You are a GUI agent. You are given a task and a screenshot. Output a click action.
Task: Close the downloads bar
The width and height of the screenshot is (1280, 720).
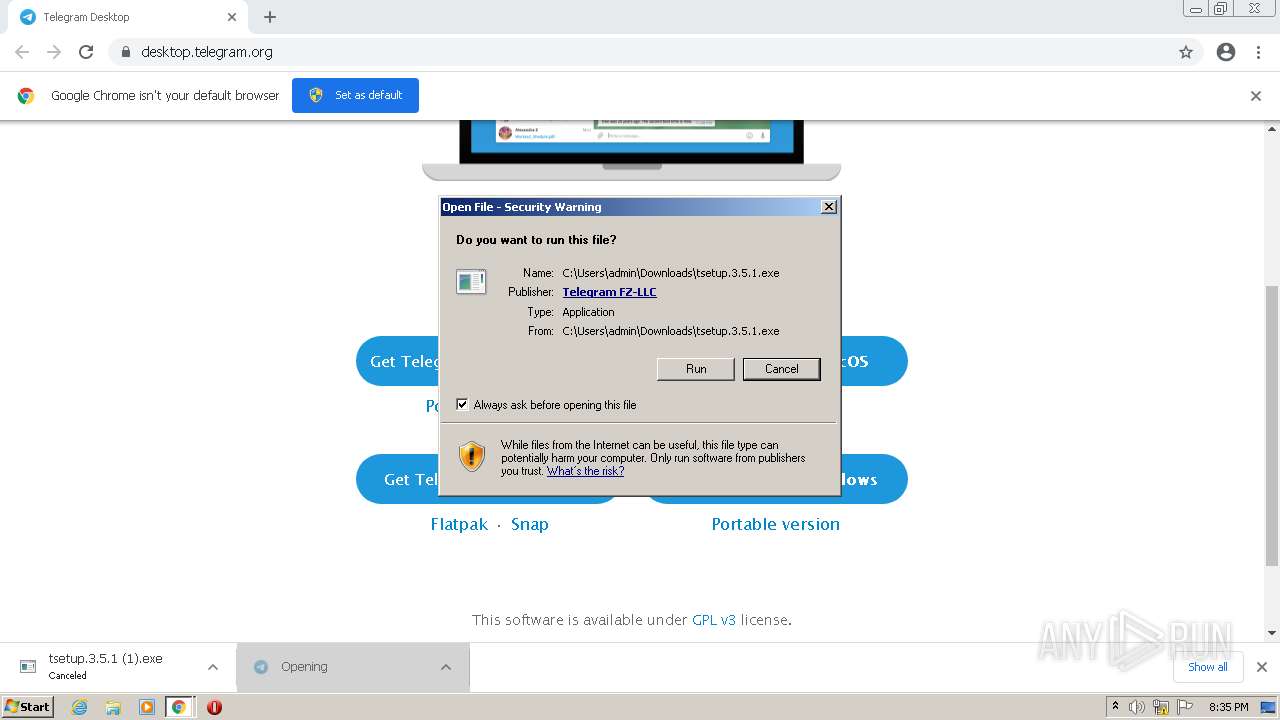click(1262, 667)
